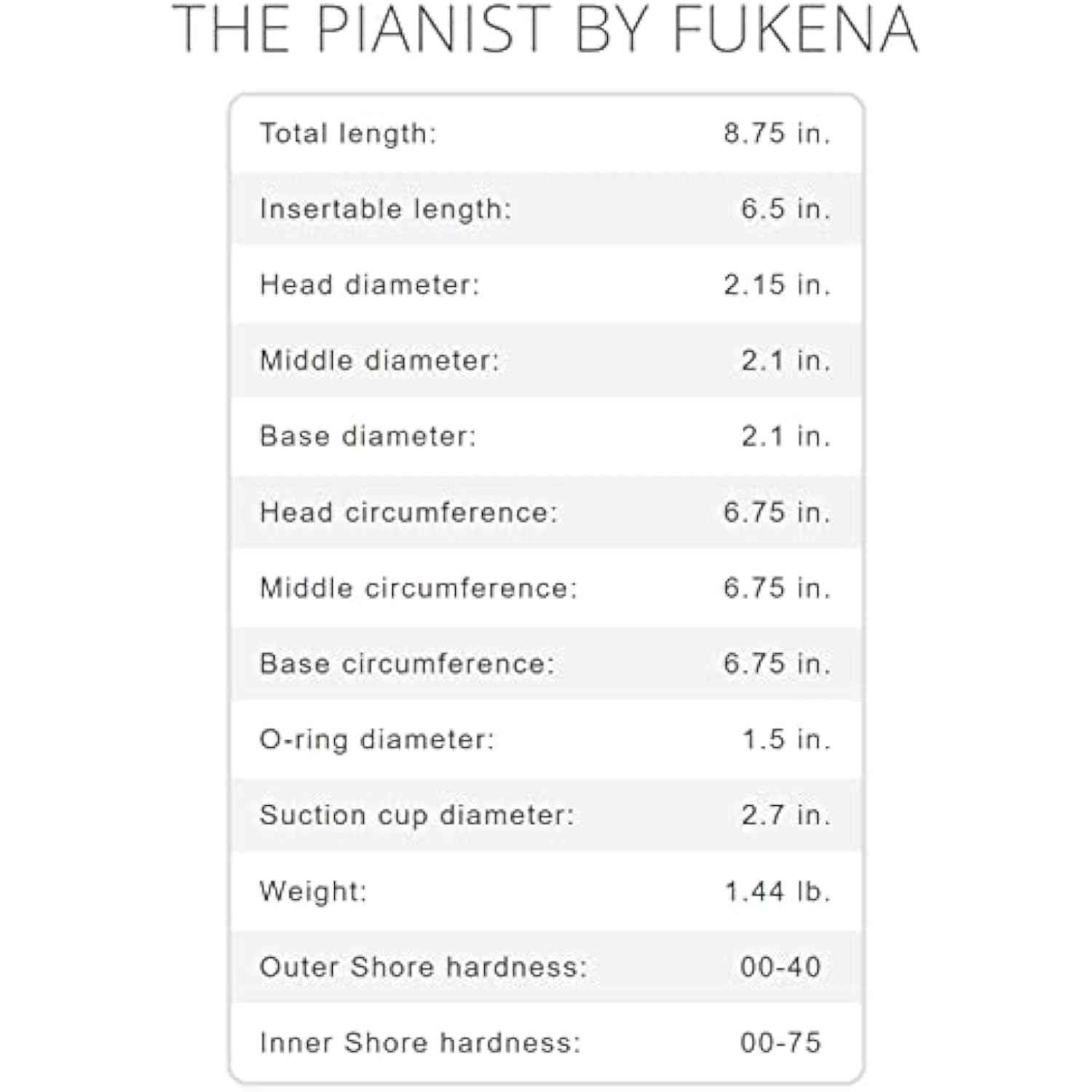Screen dimensions: 1092x1092
Task: Click the 'Weight:' label
Action: click(x=313, y=891)
